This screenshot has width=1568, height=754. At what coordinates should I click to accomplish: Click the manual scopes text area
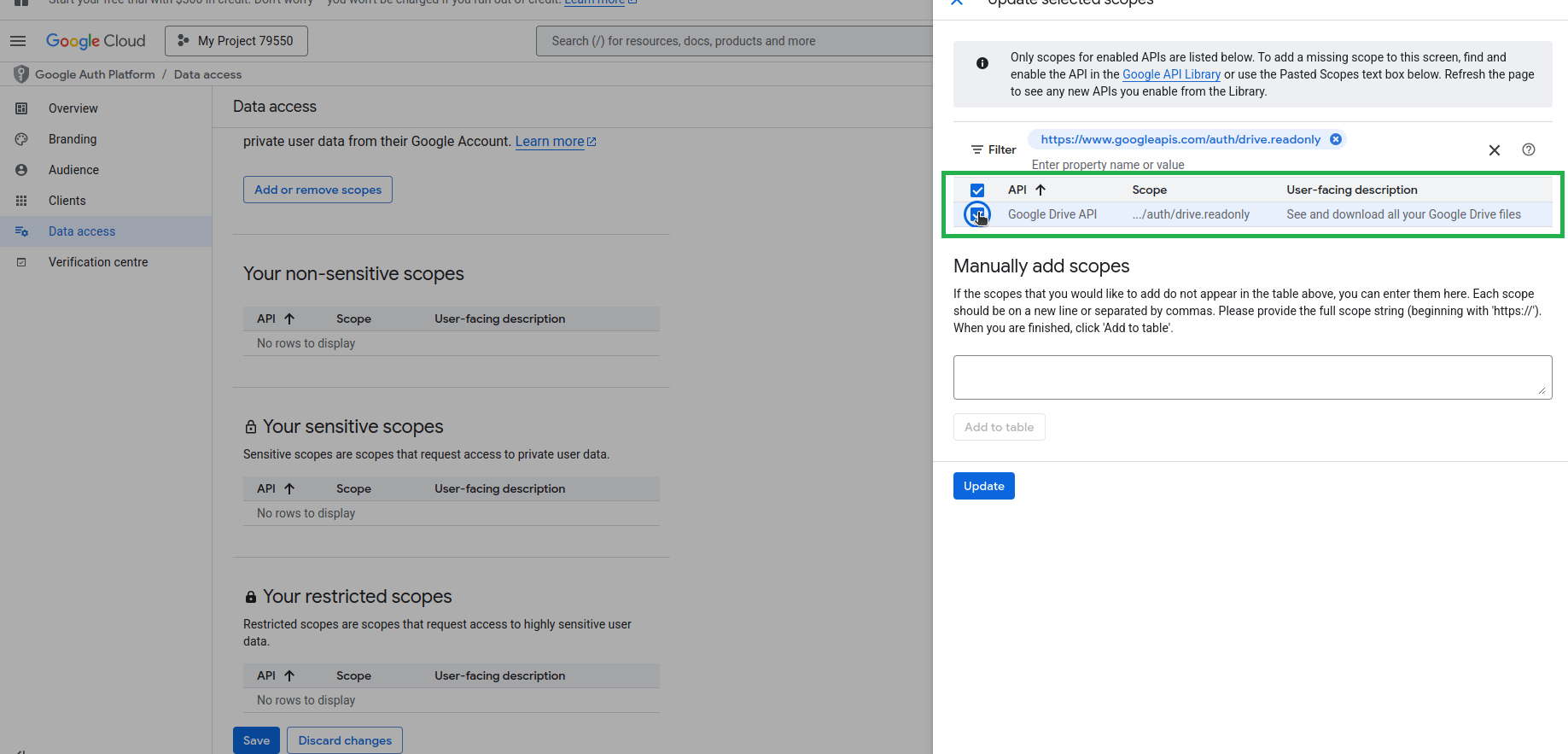[1251, 377]
